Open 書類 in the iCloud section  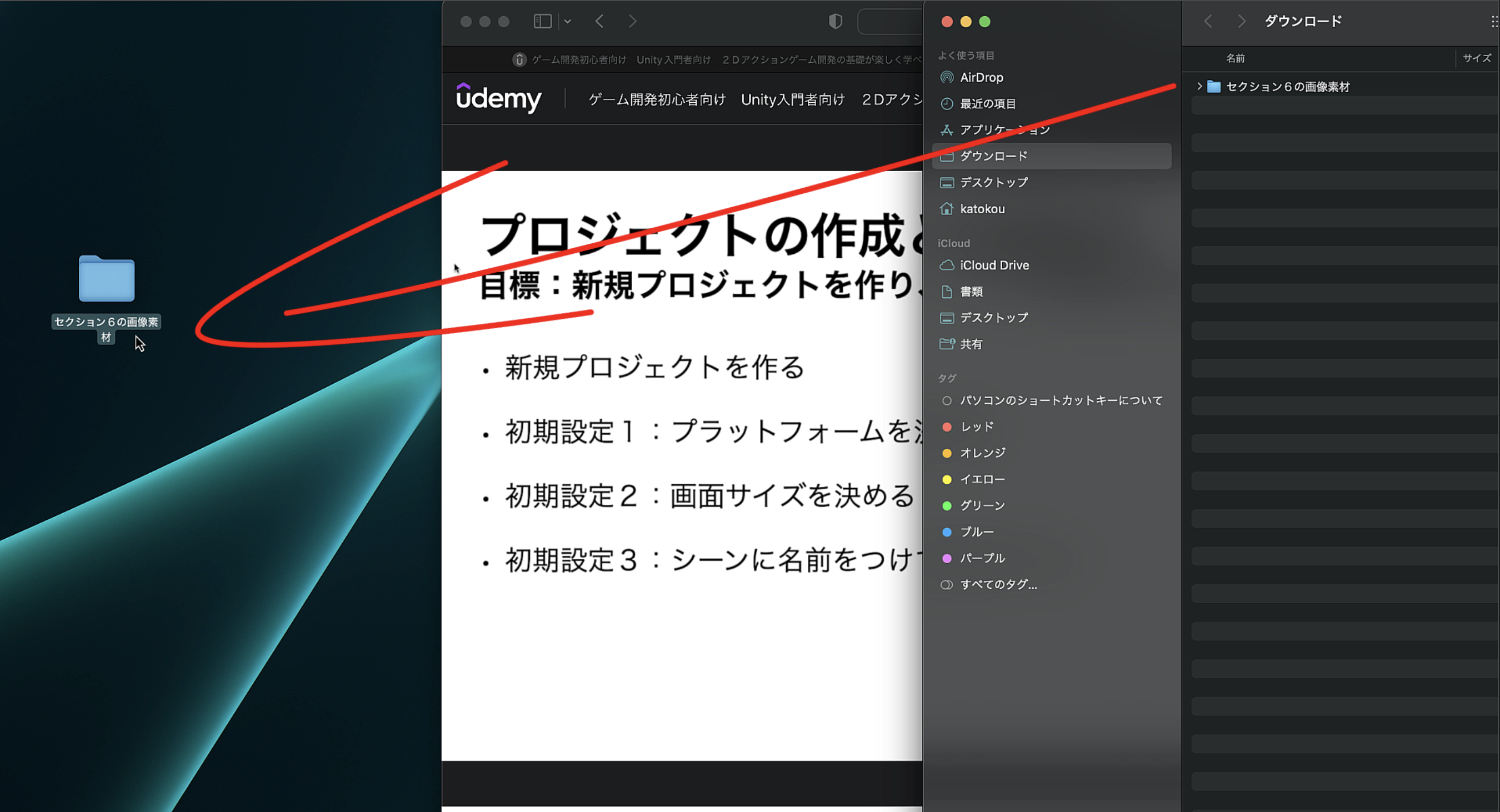click(x=1051, y=291)
